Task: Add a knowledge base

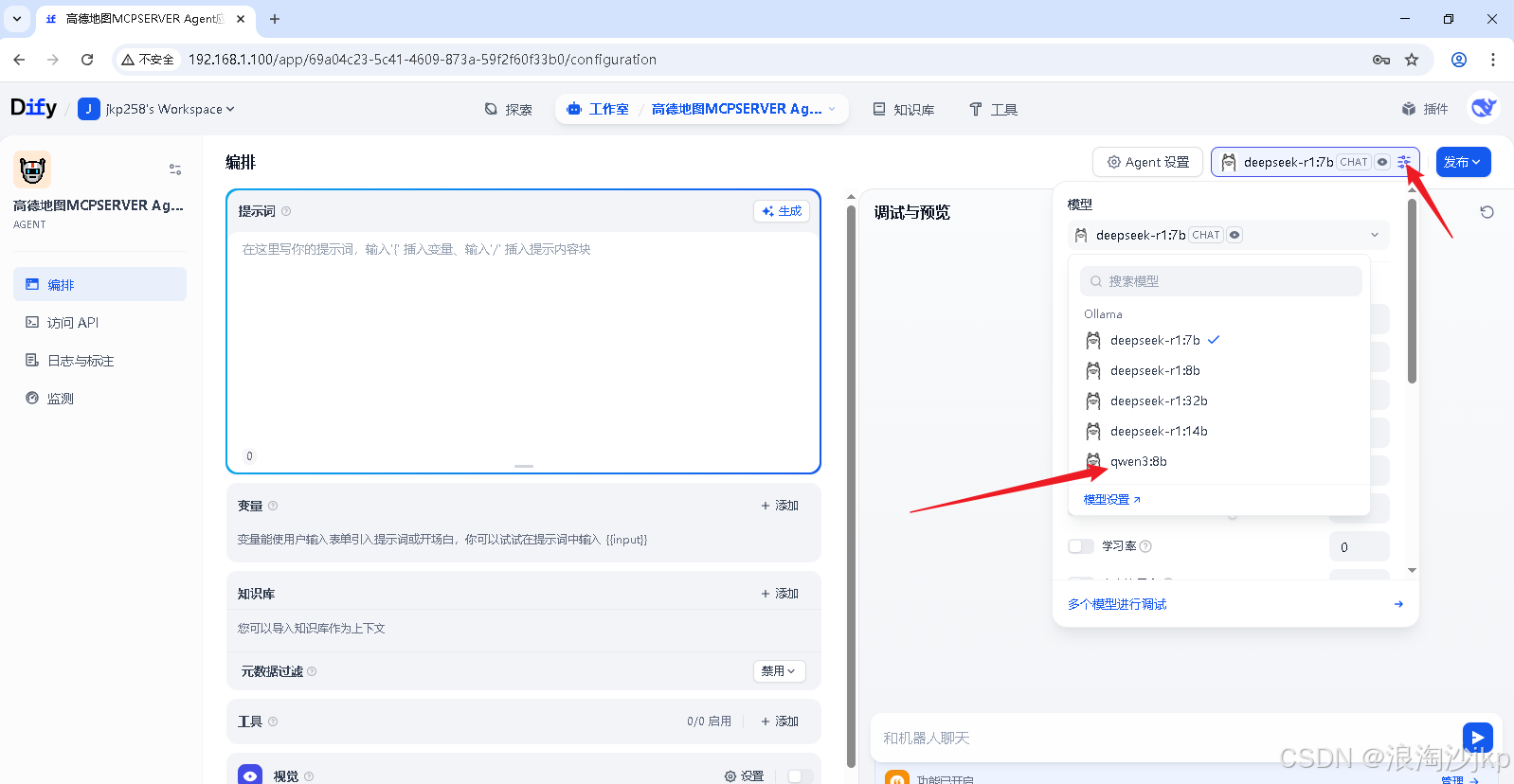Action: 780,594
